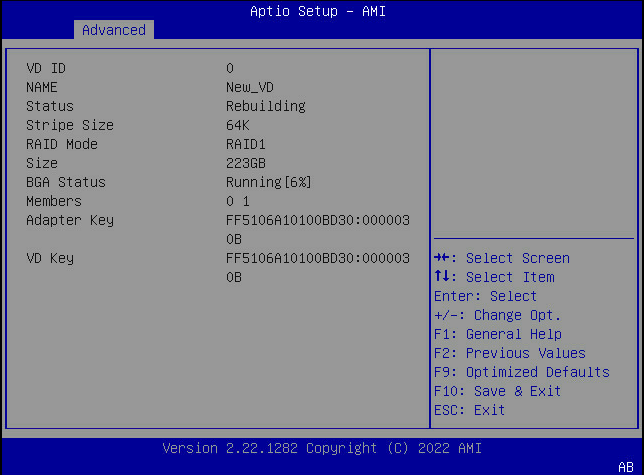This screenshot has height=475, width=644.
Task: Select the Status row label
Action: pos(49,106)
